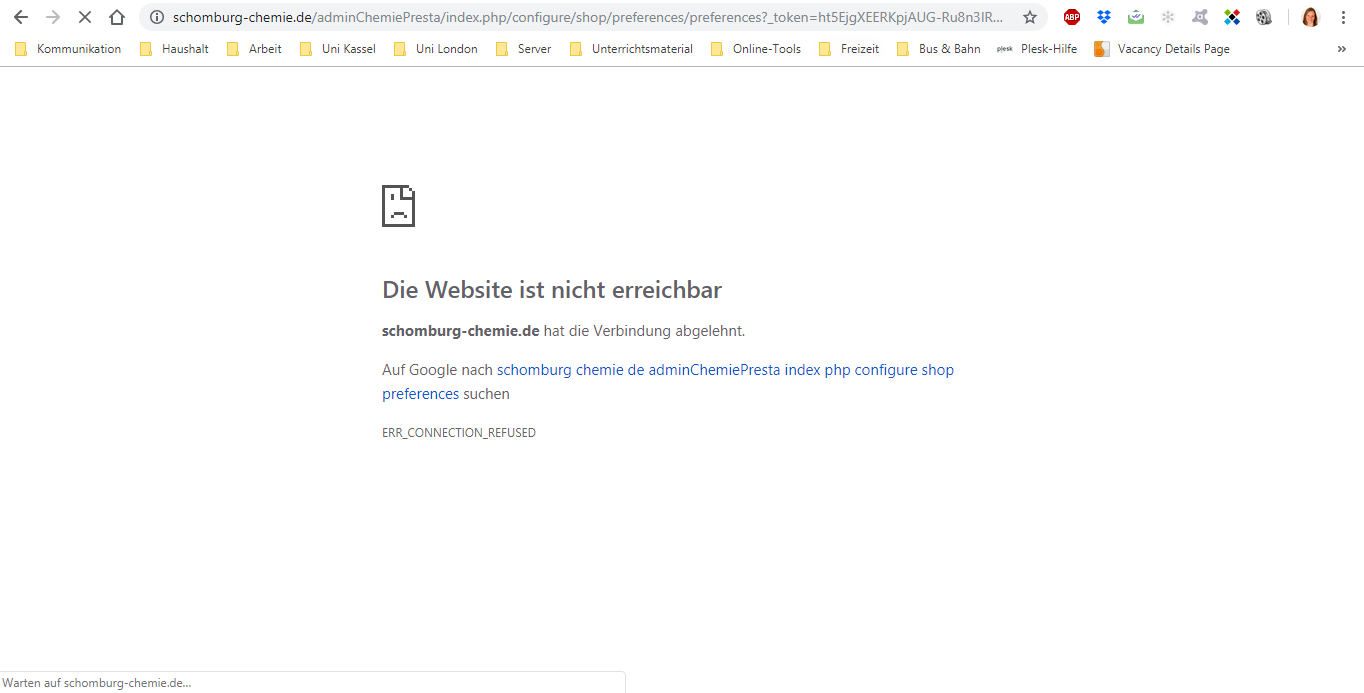This screenshot has width=1364, height=693.
Task: Open the Avast extension icon
Action: [x=1200, y=17]
